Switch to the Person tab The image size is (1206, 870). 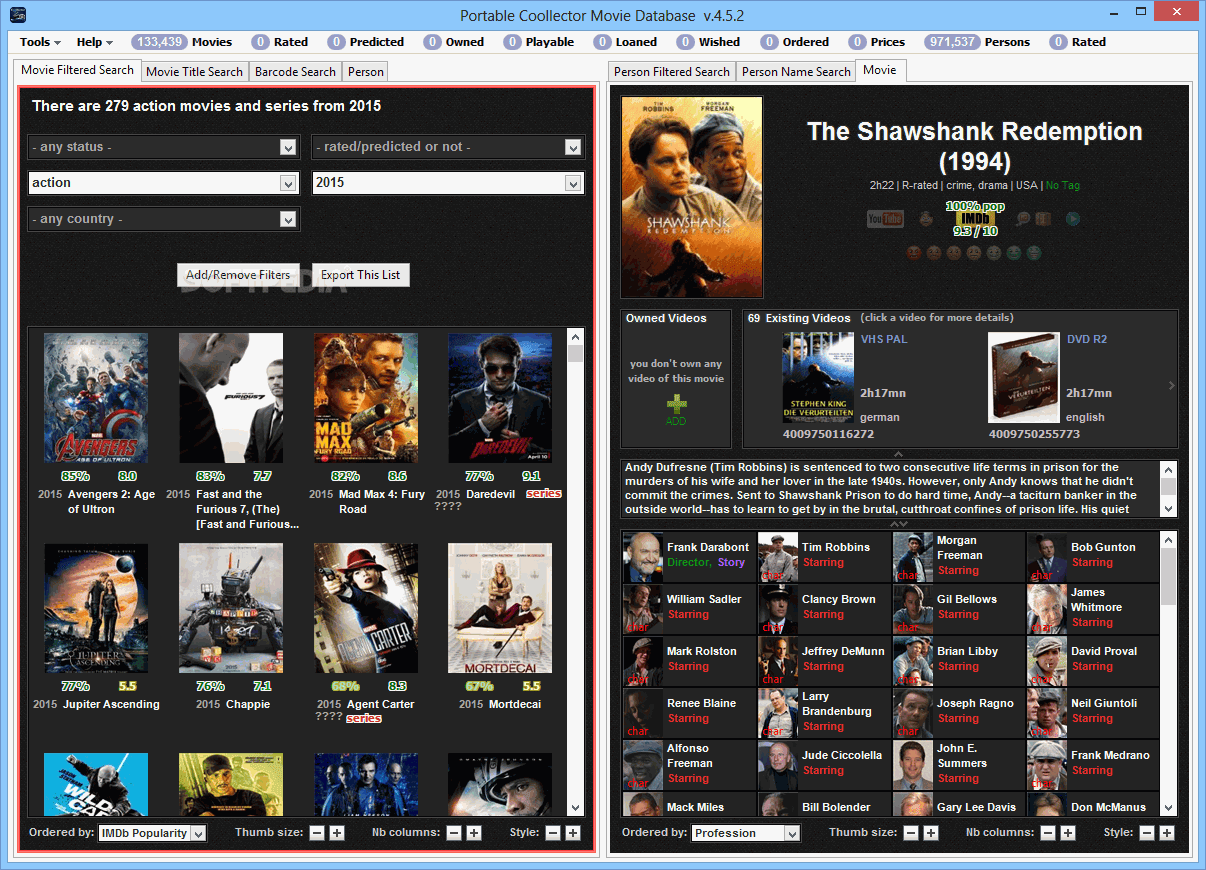(366, 72)
